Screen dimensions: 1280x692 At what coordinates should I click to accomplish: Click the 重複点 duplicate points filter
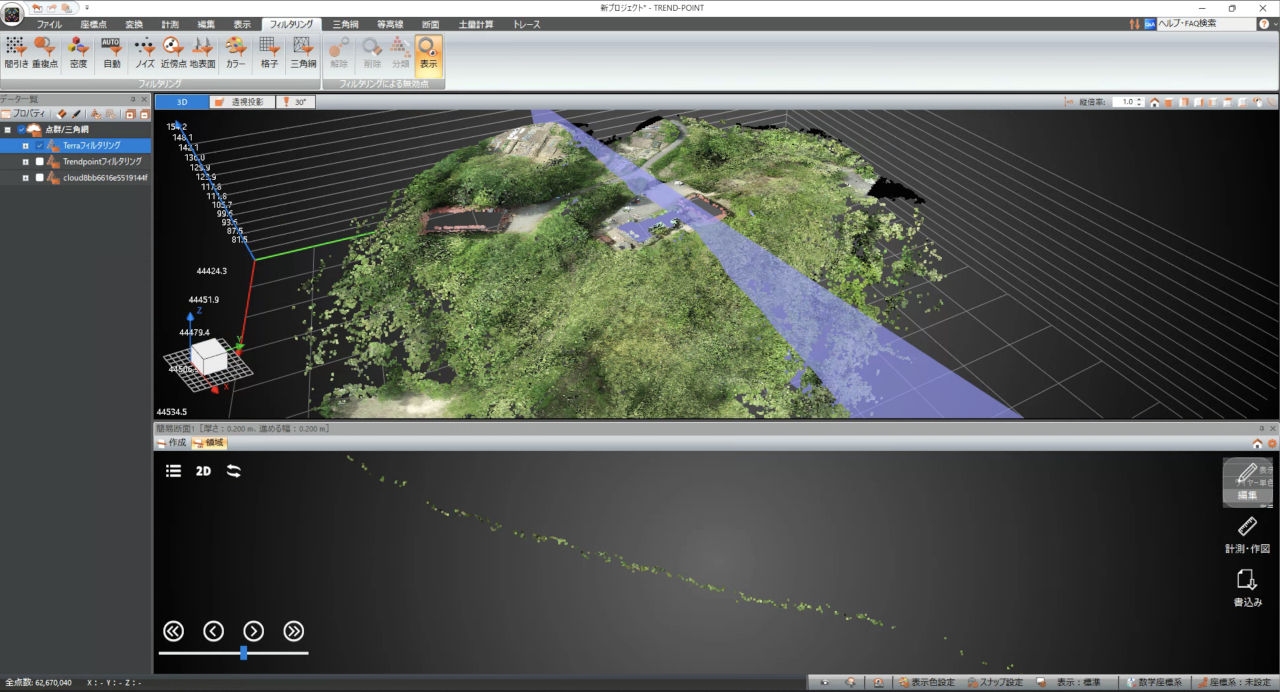coord(45,53)
